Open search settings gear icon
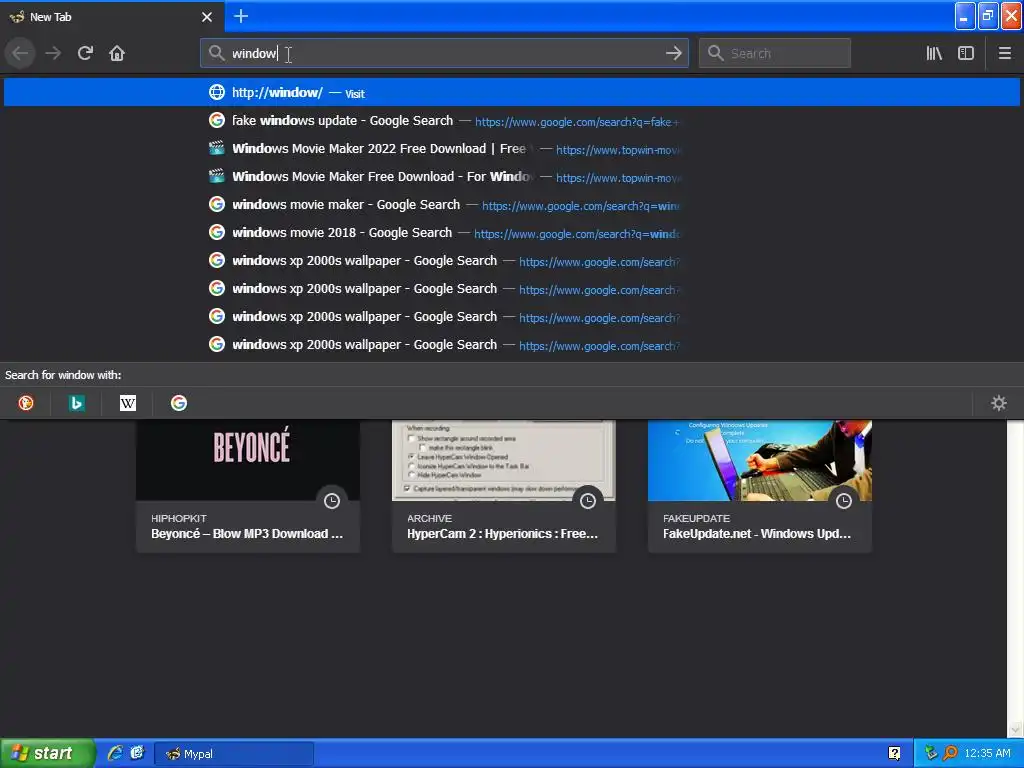Screen dimensions: 1024x768 (x=999, y=403)
